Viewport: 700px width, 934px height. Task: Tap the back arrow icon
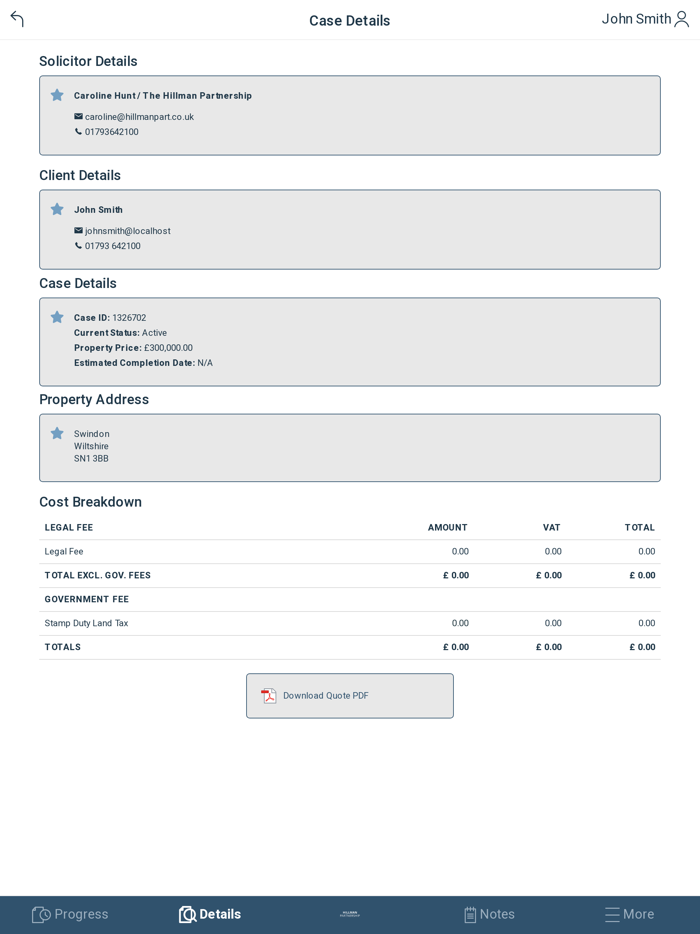tap(17, 19)
